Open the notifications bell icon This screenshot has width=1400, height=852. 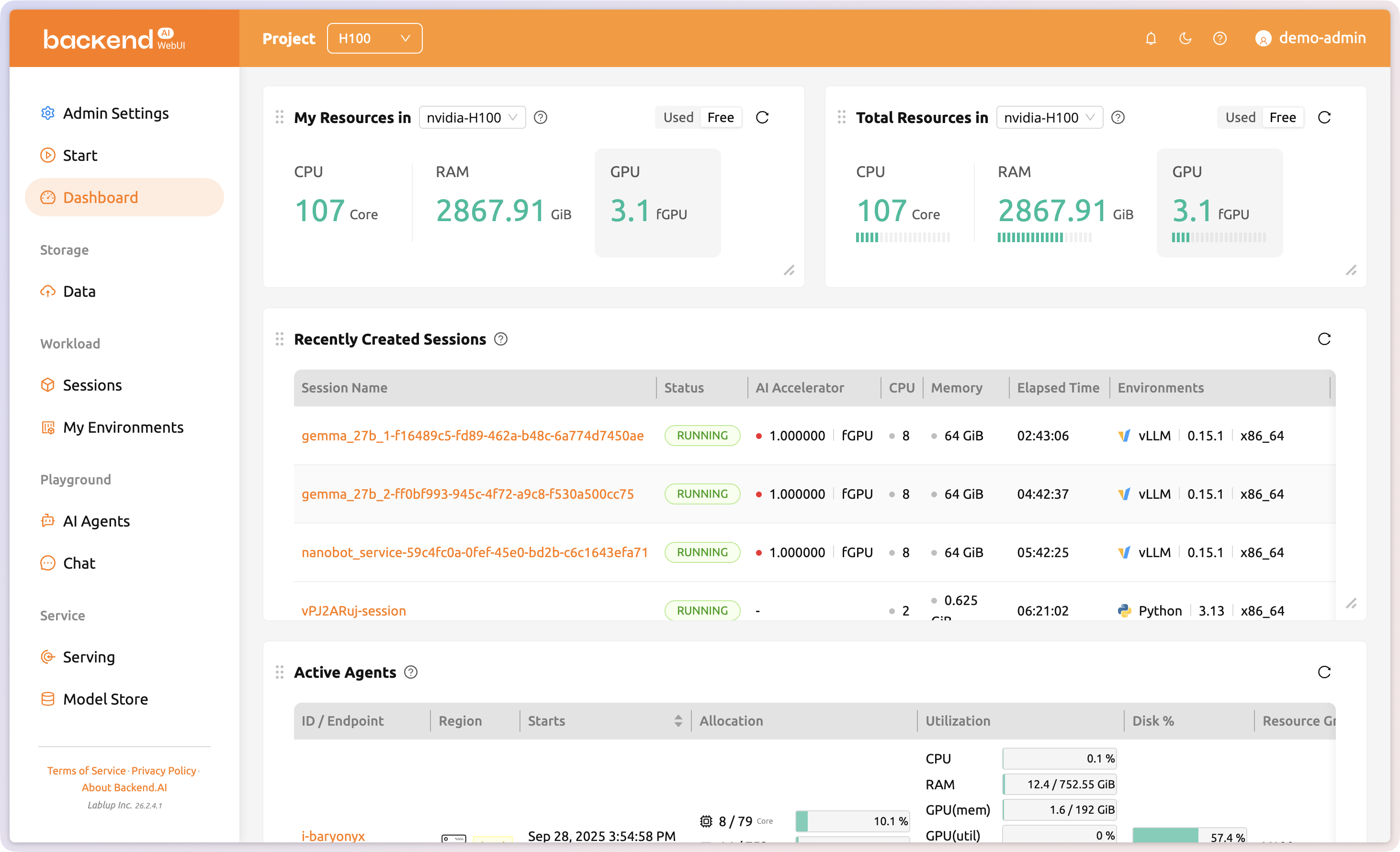(1151, 38)
